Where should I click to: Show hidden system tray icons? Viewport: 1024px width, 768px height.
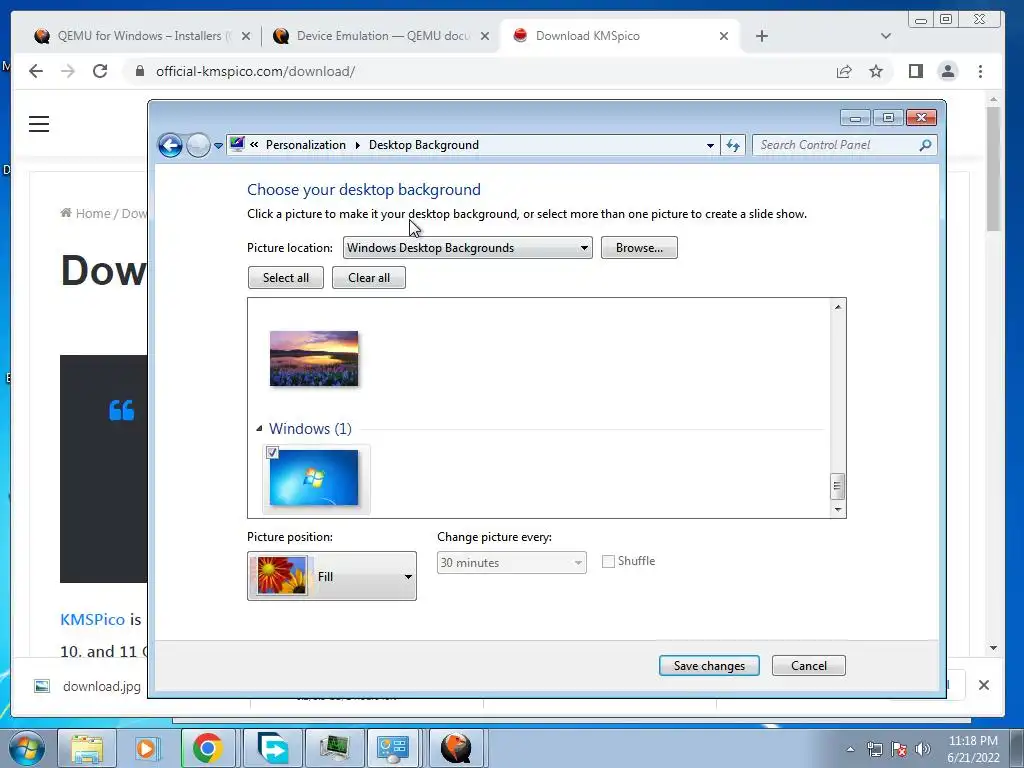(850, 749)
